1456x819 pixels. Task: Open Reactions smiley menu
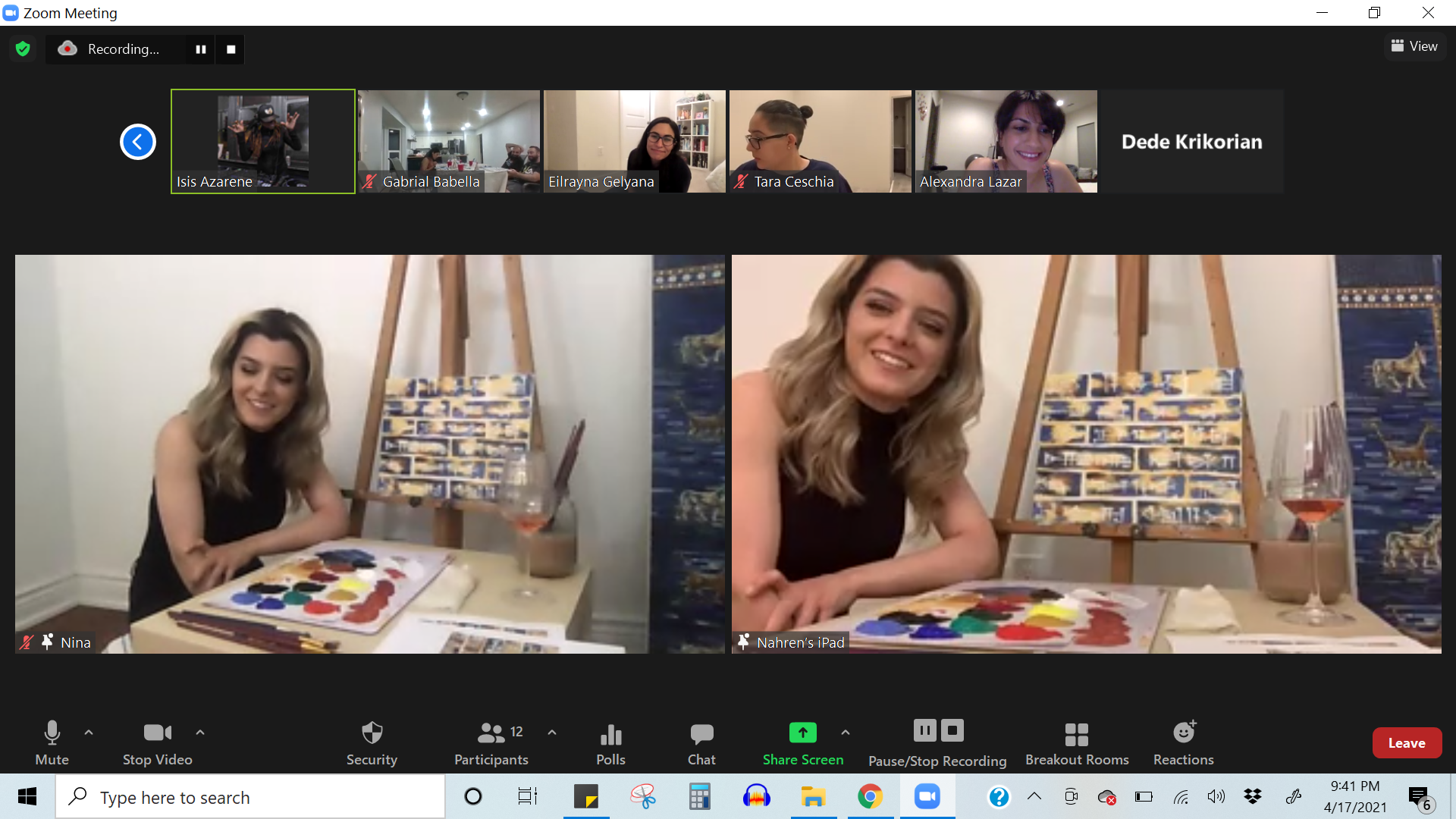point(1184,742)
